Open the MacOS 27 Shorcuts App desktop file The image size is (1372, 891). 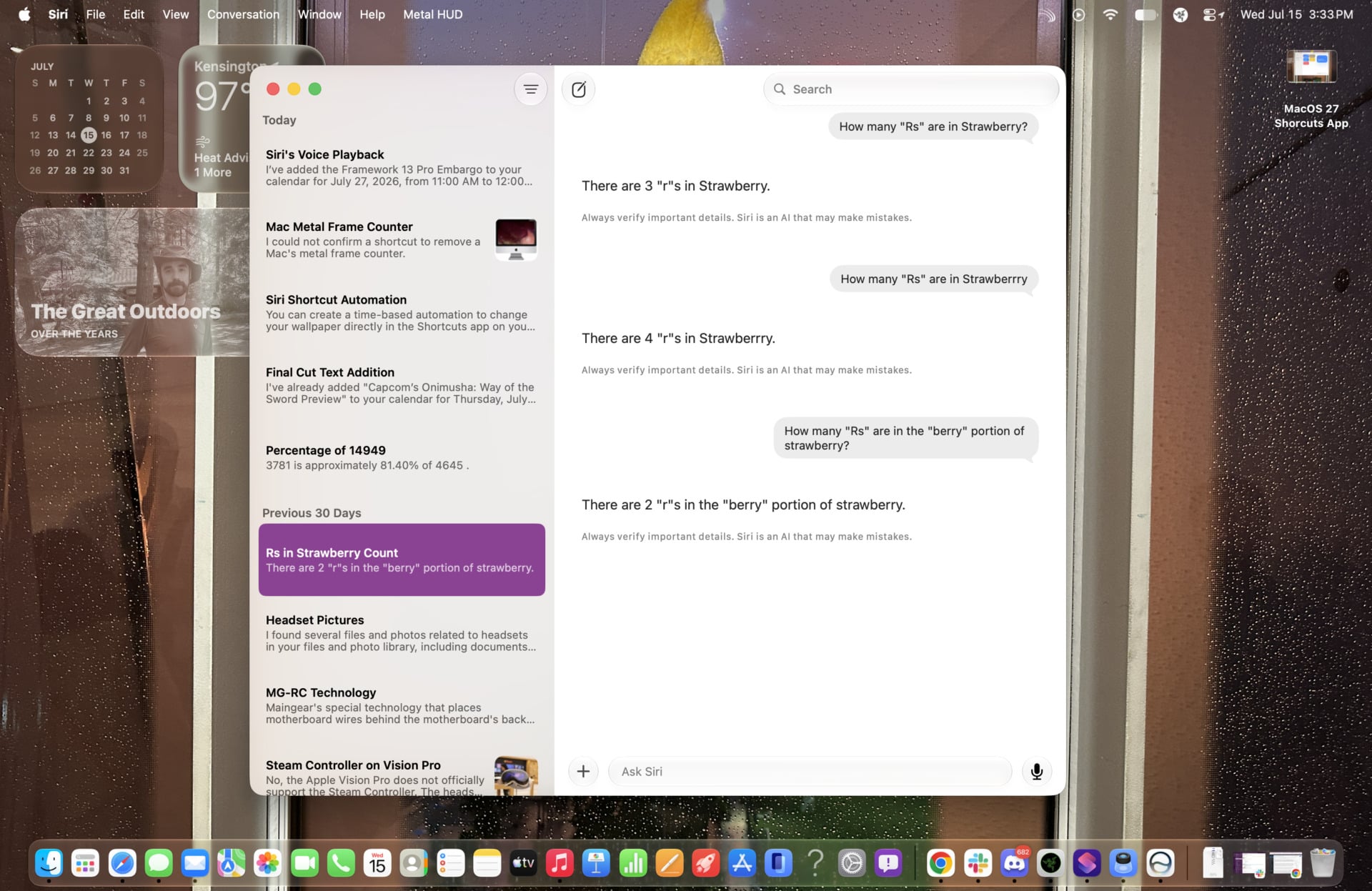pyautogui.click(x=1311, y=89)
